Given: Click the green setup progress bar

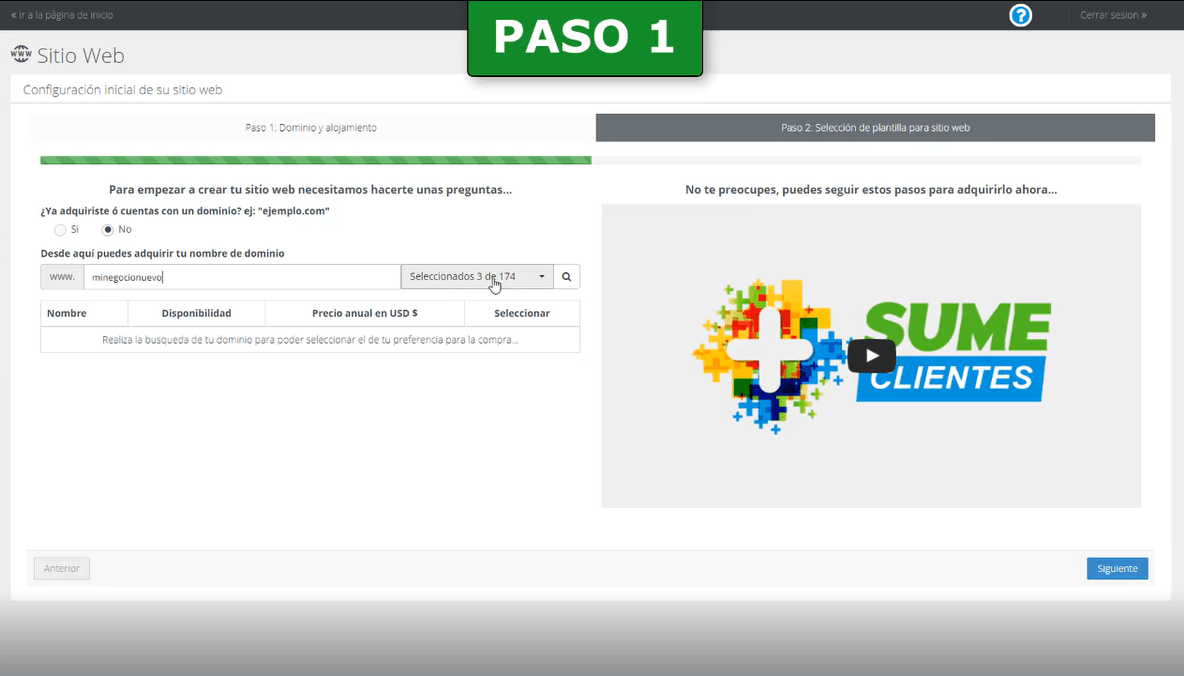Looking at the screenshot, I should [316, 160].
